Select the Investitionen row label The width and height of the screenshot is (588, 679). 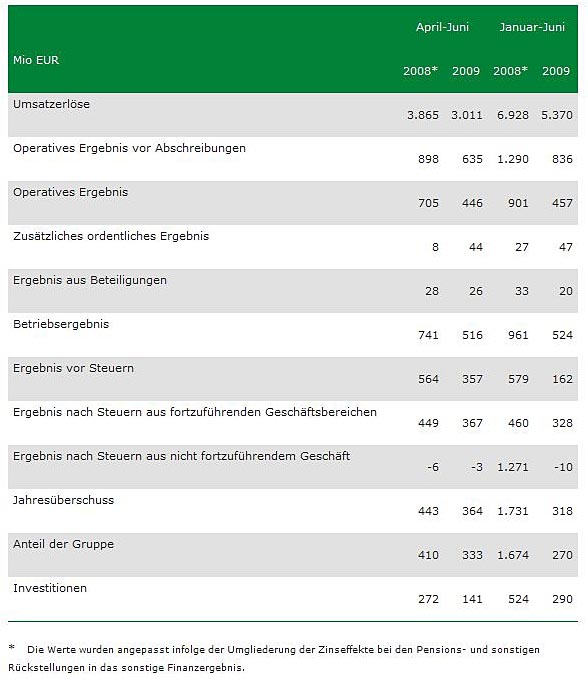(x=50, y=588)
